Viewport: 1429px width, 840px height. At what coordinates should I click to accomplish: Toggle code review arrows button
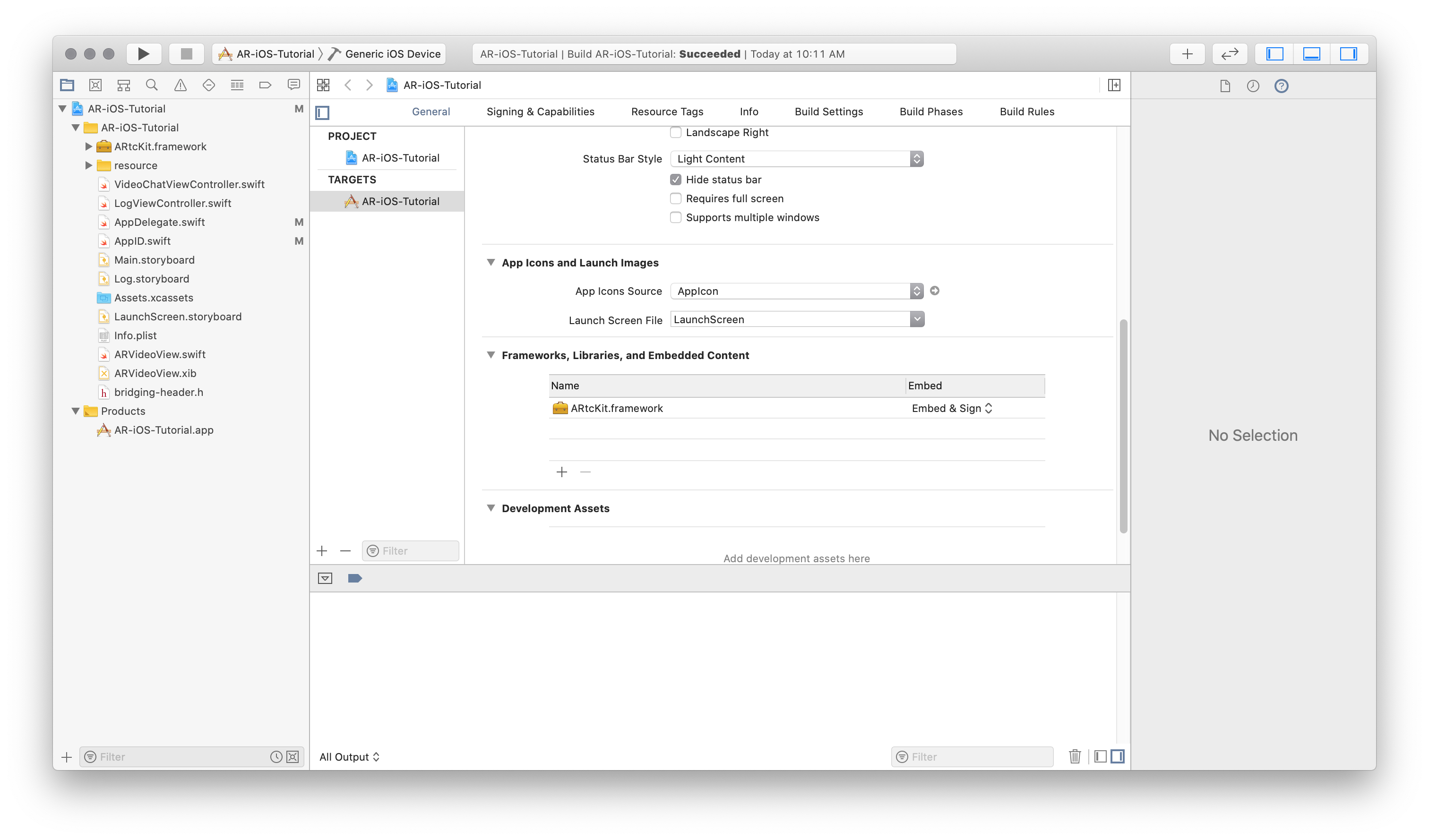(1230, 54)
